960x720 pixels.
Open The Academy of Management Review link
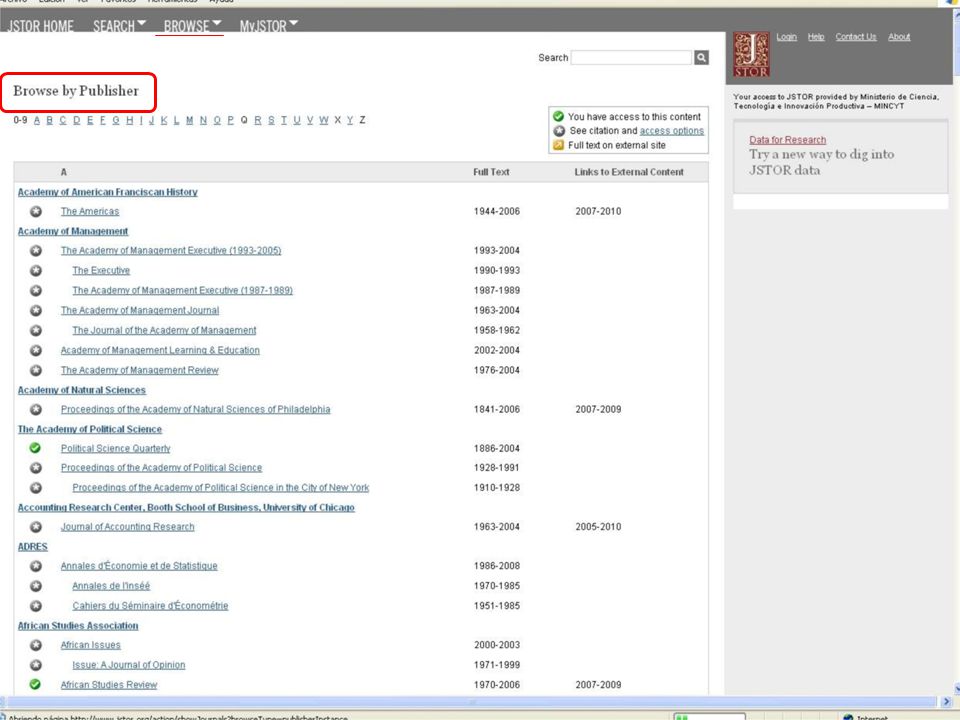pyautogui.click(x=140, y=370)
